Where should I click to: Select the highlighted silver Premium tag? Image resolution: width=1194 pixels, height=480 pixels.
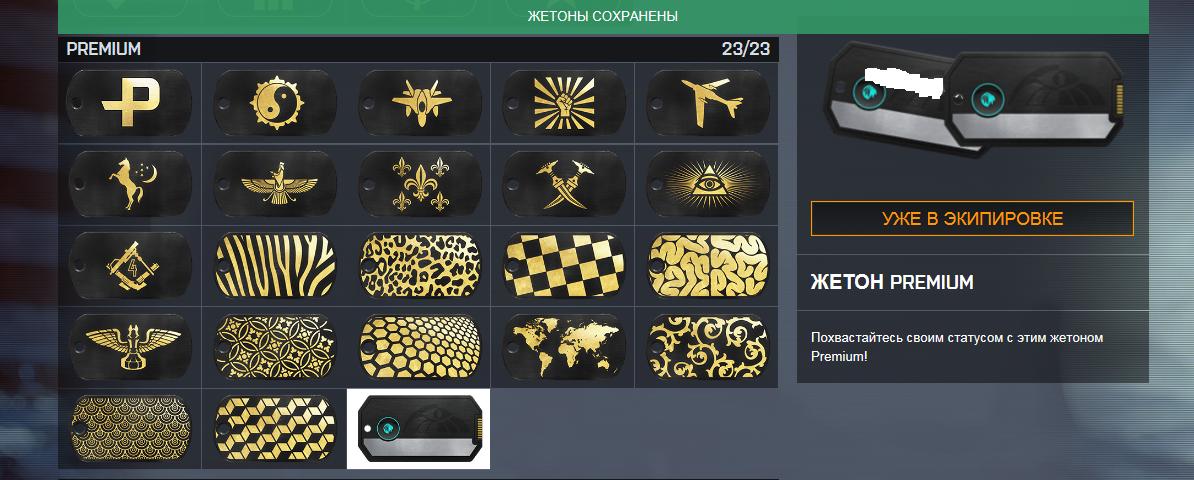[418, 429]
